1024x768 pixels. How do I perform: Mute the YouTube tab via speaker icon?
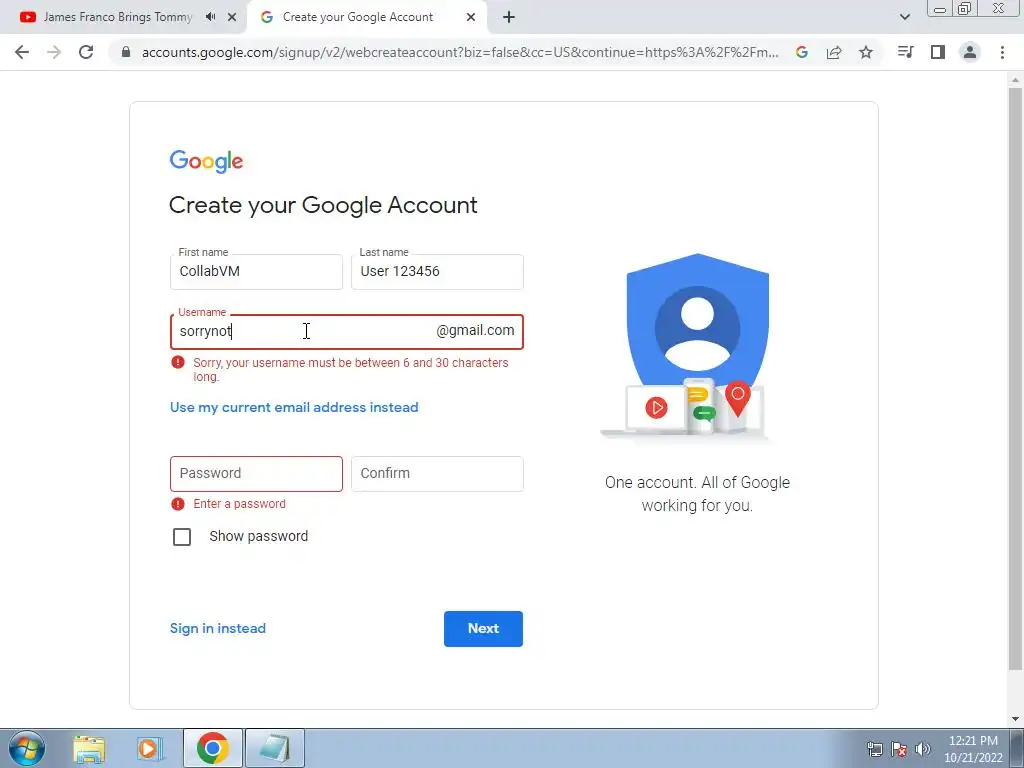tap(210, 17)
